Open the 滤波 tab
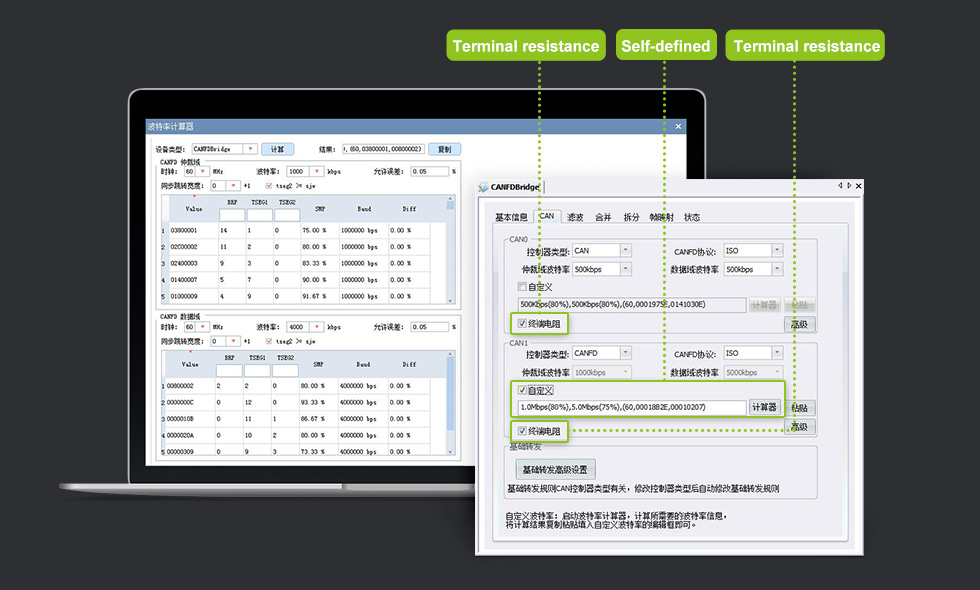Screen dimensions: 980x590 point(575,217)
